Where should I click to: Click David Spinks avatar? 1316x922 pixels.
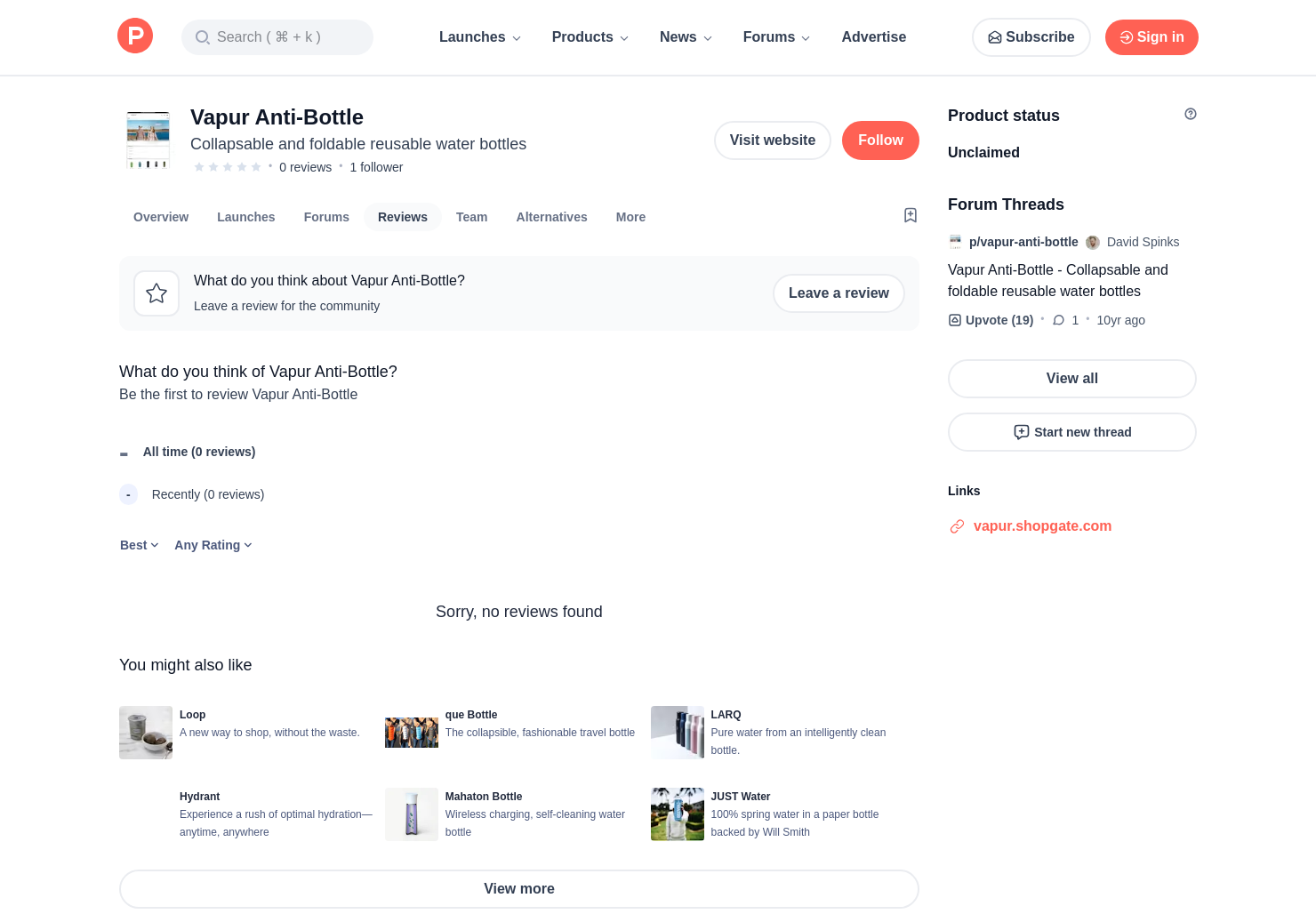(x=1093, y=242)
